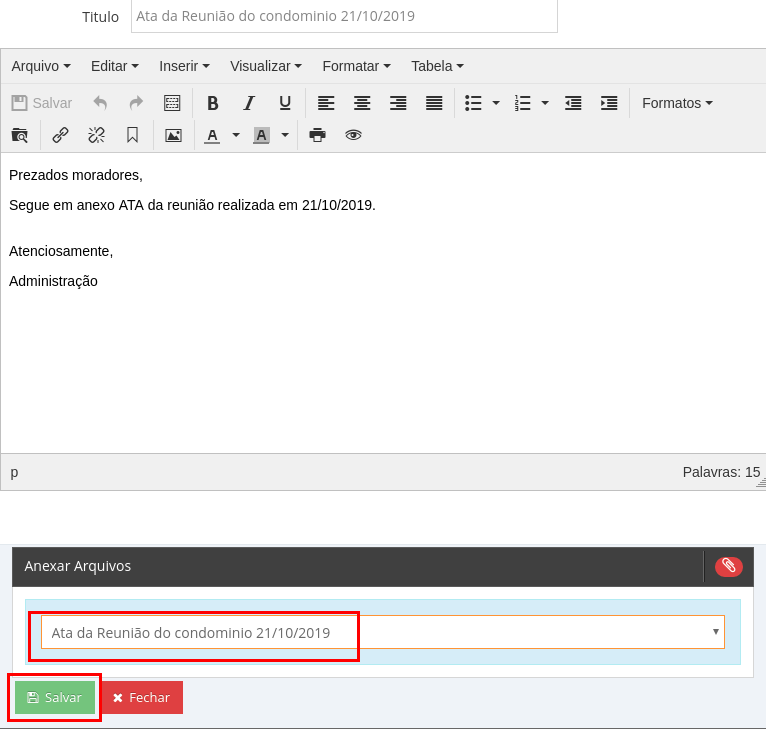766x729 pixels.
Task: Click the green Salvar button
Action: (x=55, y=697)
